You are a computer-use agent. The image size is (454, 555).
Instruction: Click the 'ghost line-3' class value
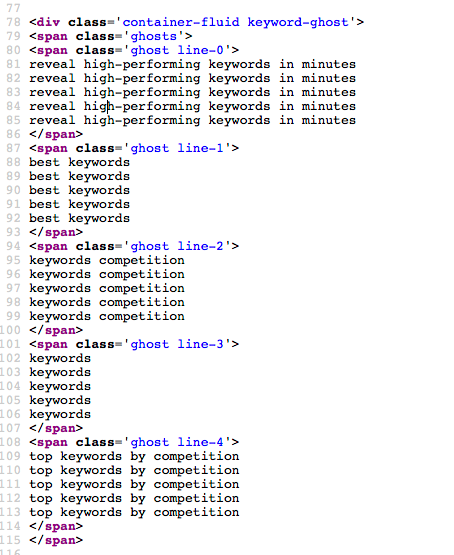click(177, 344)
